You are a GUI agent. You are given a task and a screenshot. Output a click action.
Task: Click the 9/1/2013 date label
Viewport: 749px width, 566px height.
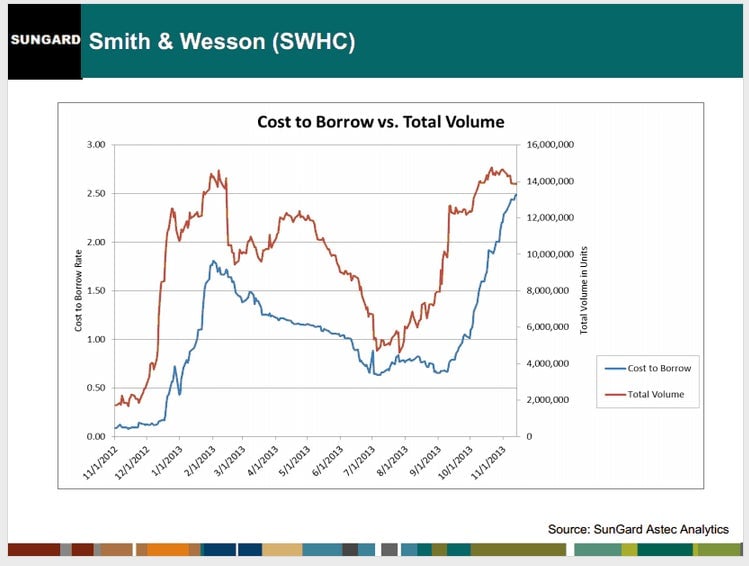click(x=426, y=461)
